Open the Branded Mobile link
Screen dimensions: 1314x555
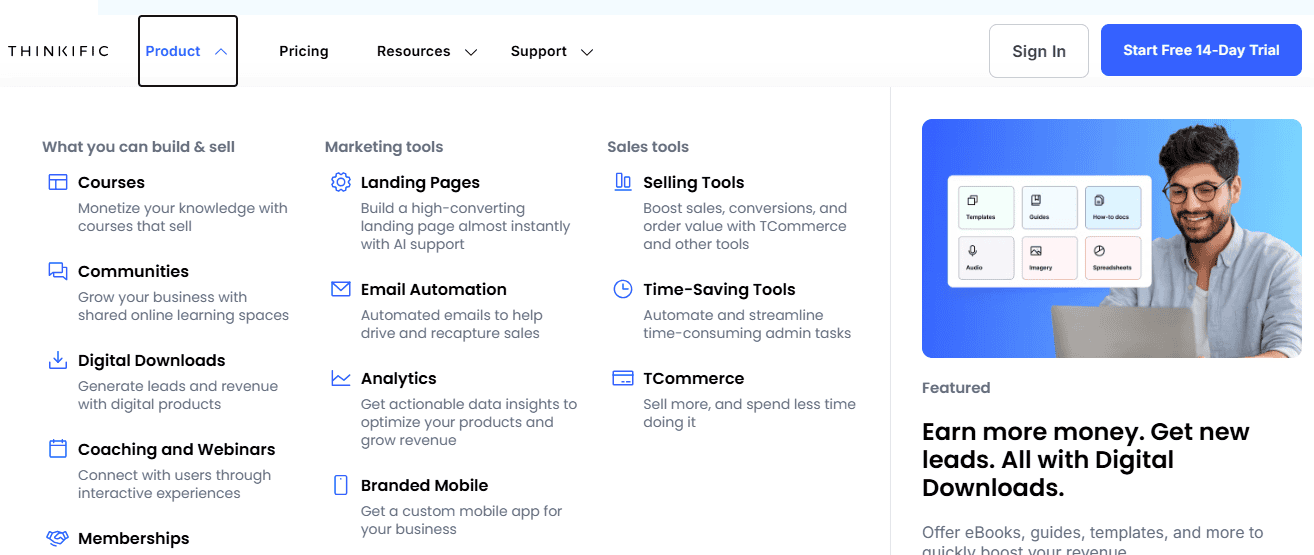coord(424,485)
